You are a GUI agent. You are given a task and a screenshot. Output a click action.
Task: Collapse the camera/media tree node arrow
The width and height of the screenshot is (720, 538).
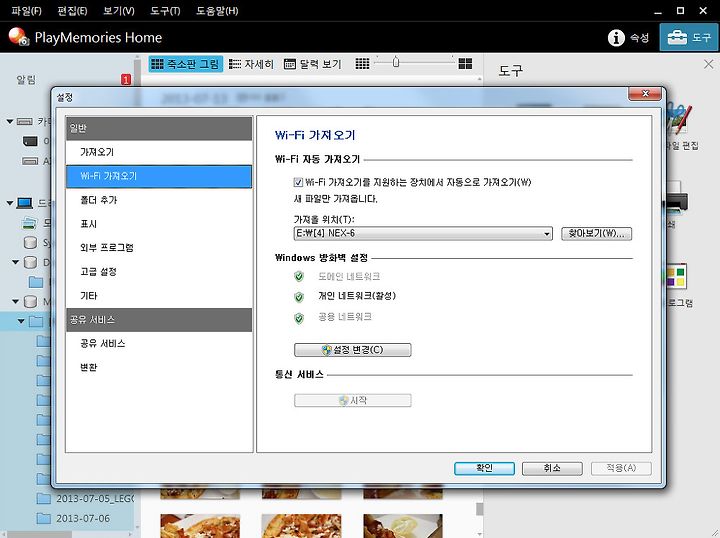click(10, 121)
